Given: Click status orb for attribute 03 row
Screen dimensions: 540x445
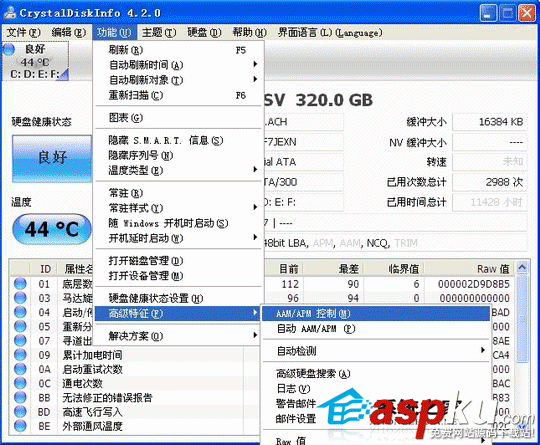Looking at the screenshot, I should point(20,298).
